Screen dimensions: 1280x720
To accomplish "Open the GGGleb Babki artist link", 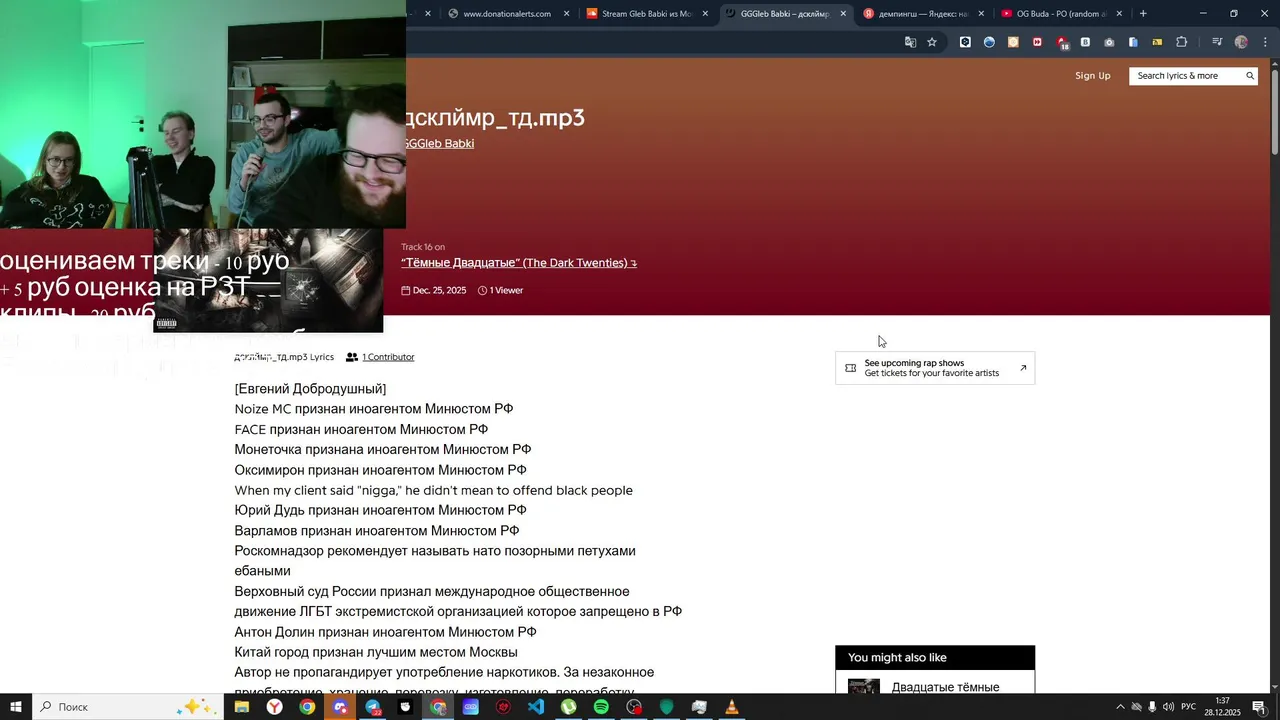I will [x=438, y=144].
